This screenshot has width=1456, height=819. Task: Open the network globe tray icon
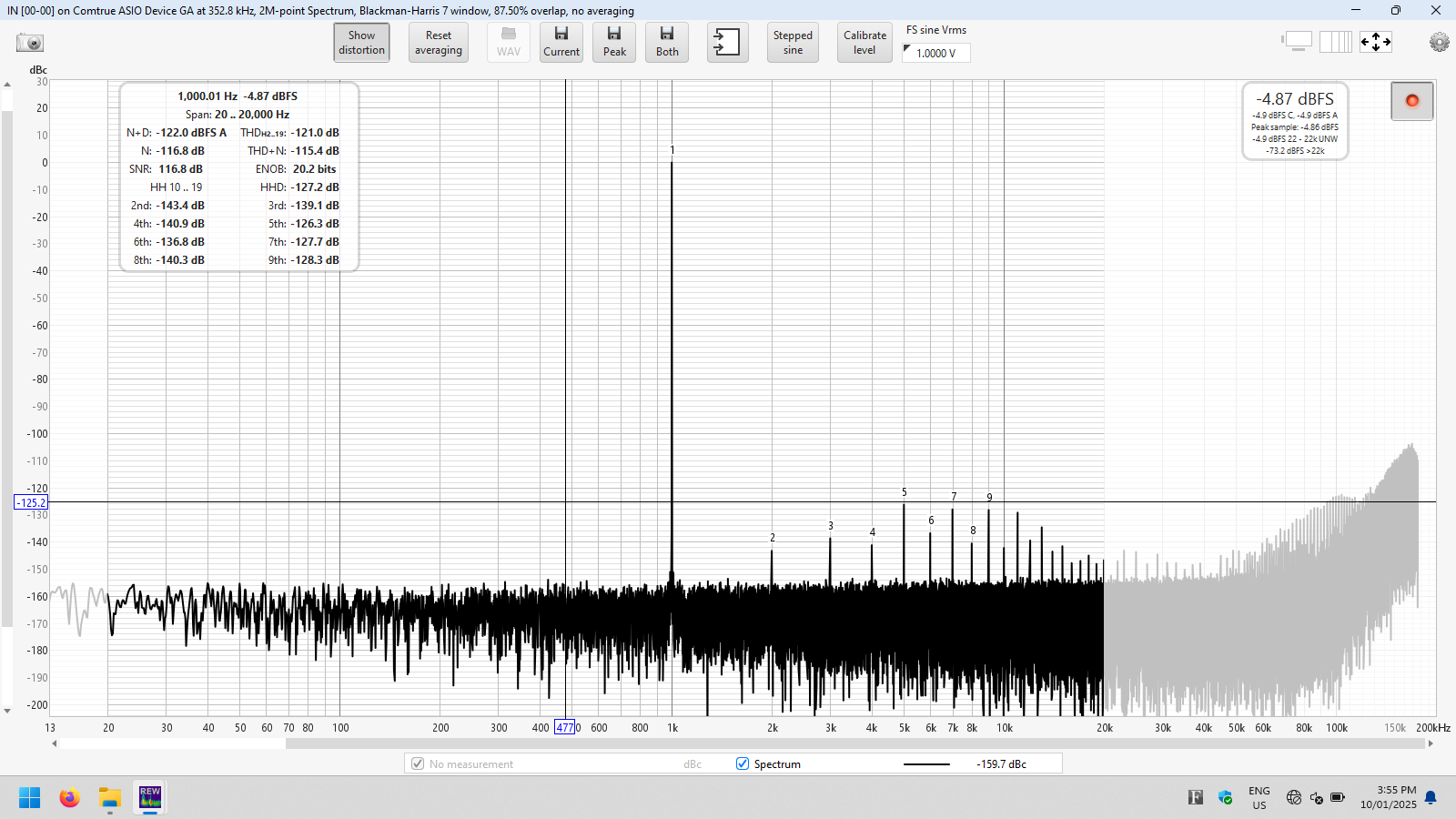point(1294,798)
